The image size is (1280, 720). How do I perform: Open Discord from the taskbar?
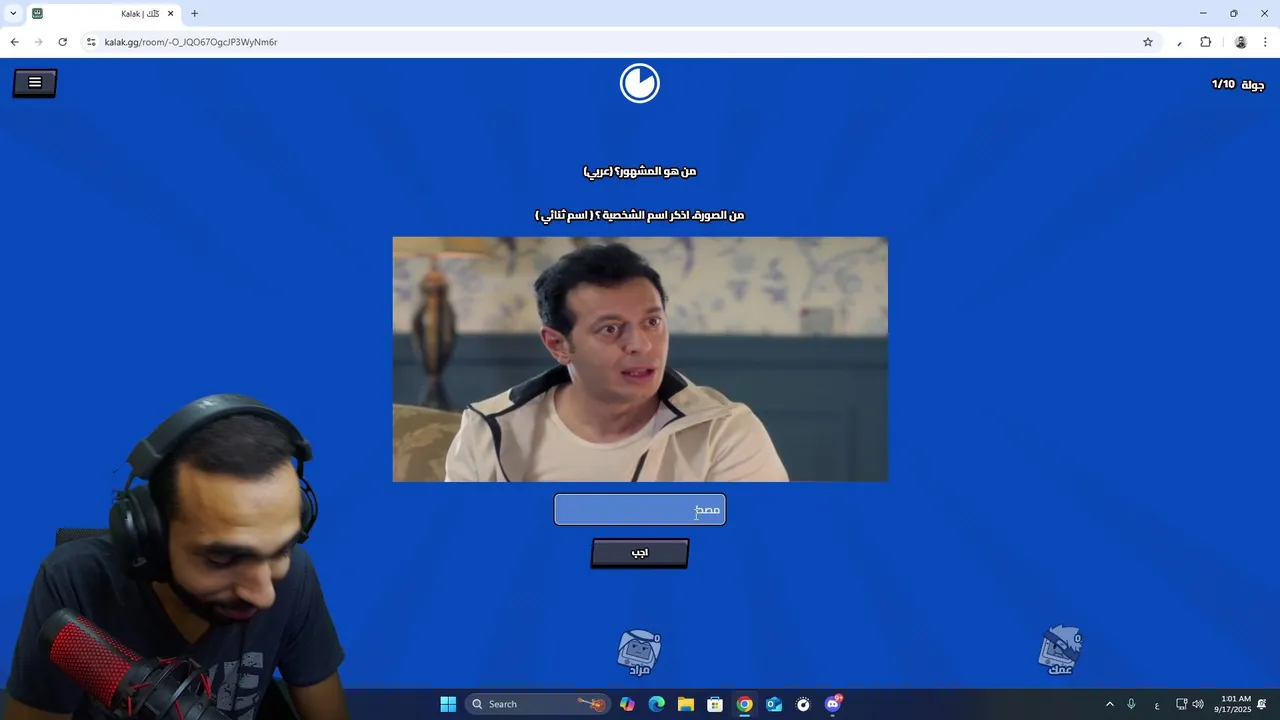(x=833, y=704)
